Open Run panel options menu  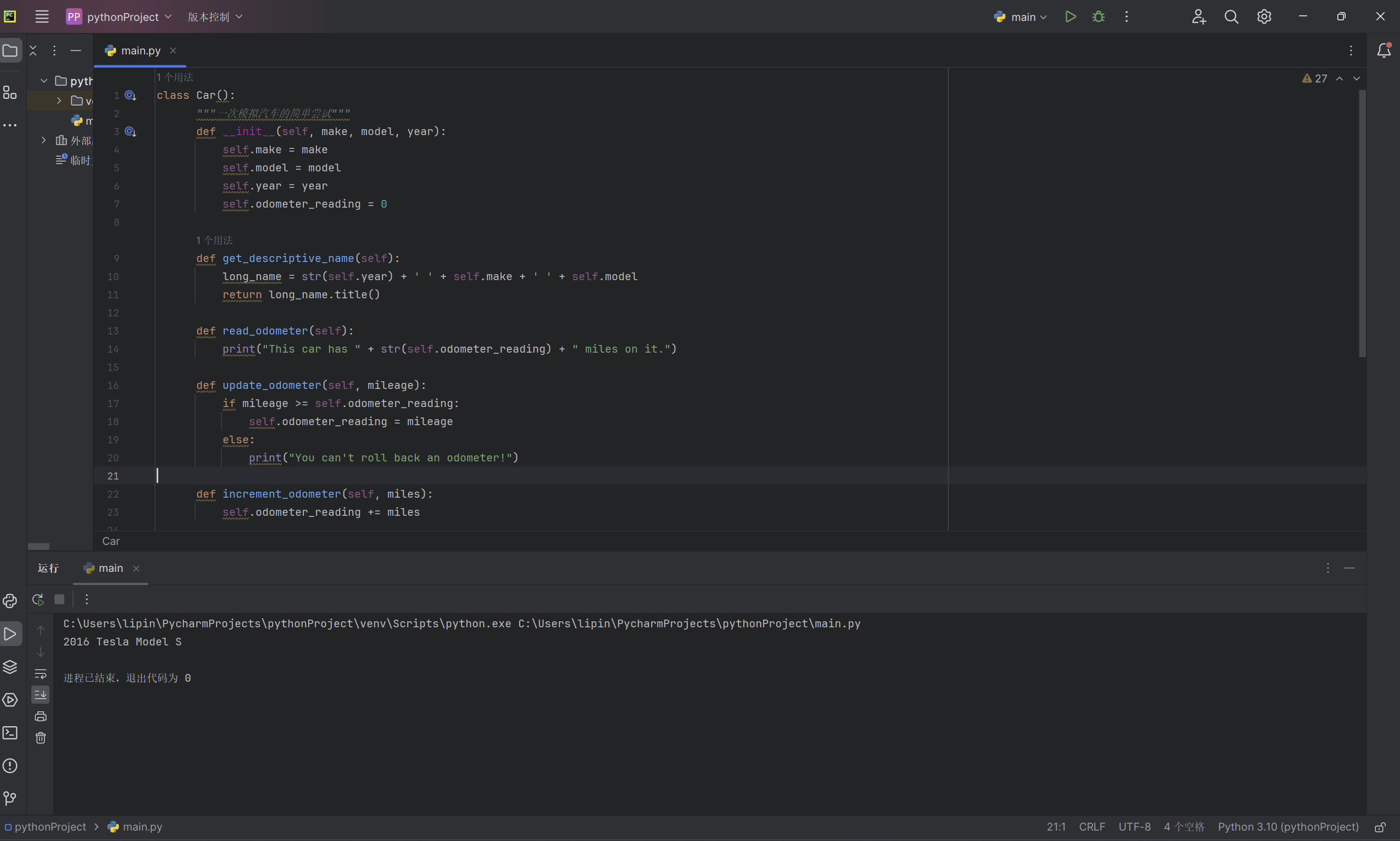point(1327,568)
